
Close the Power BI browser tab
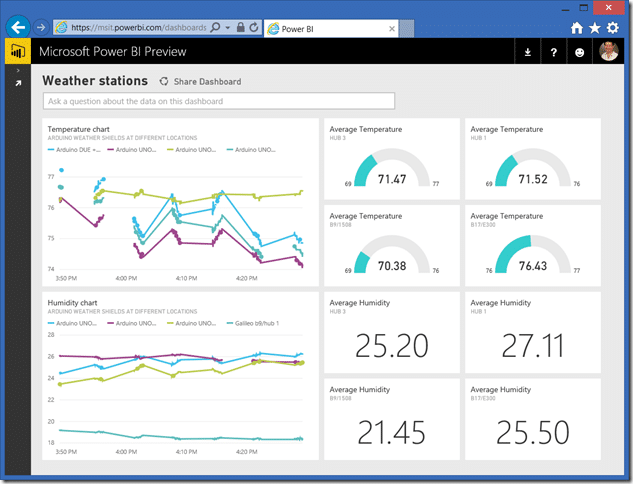click(x=392, y=29)
